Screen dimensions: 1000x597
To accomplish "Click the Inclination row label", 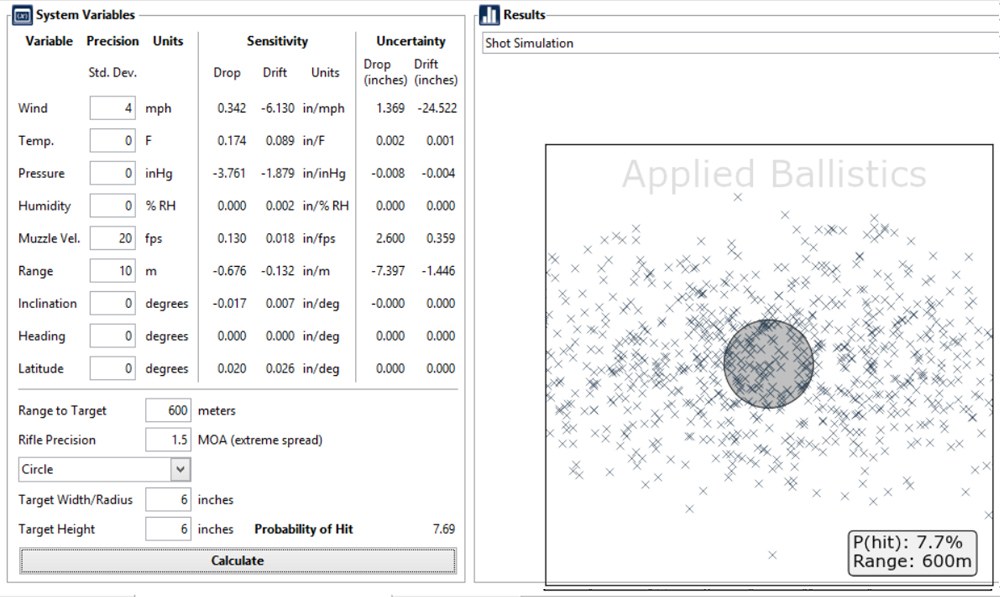I will (47, 304).
